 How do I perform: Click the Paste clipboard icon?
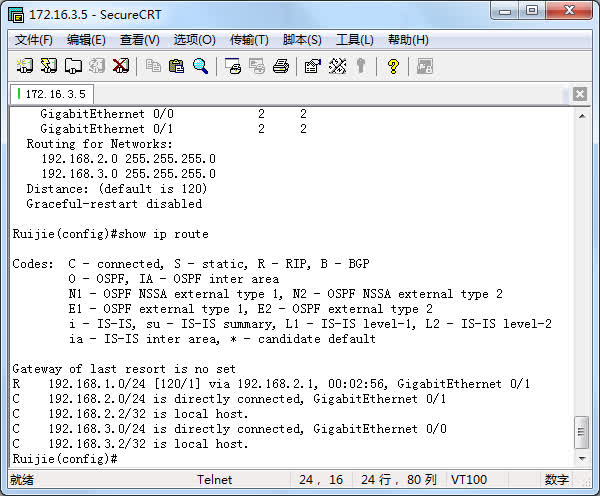coord(177,66)
